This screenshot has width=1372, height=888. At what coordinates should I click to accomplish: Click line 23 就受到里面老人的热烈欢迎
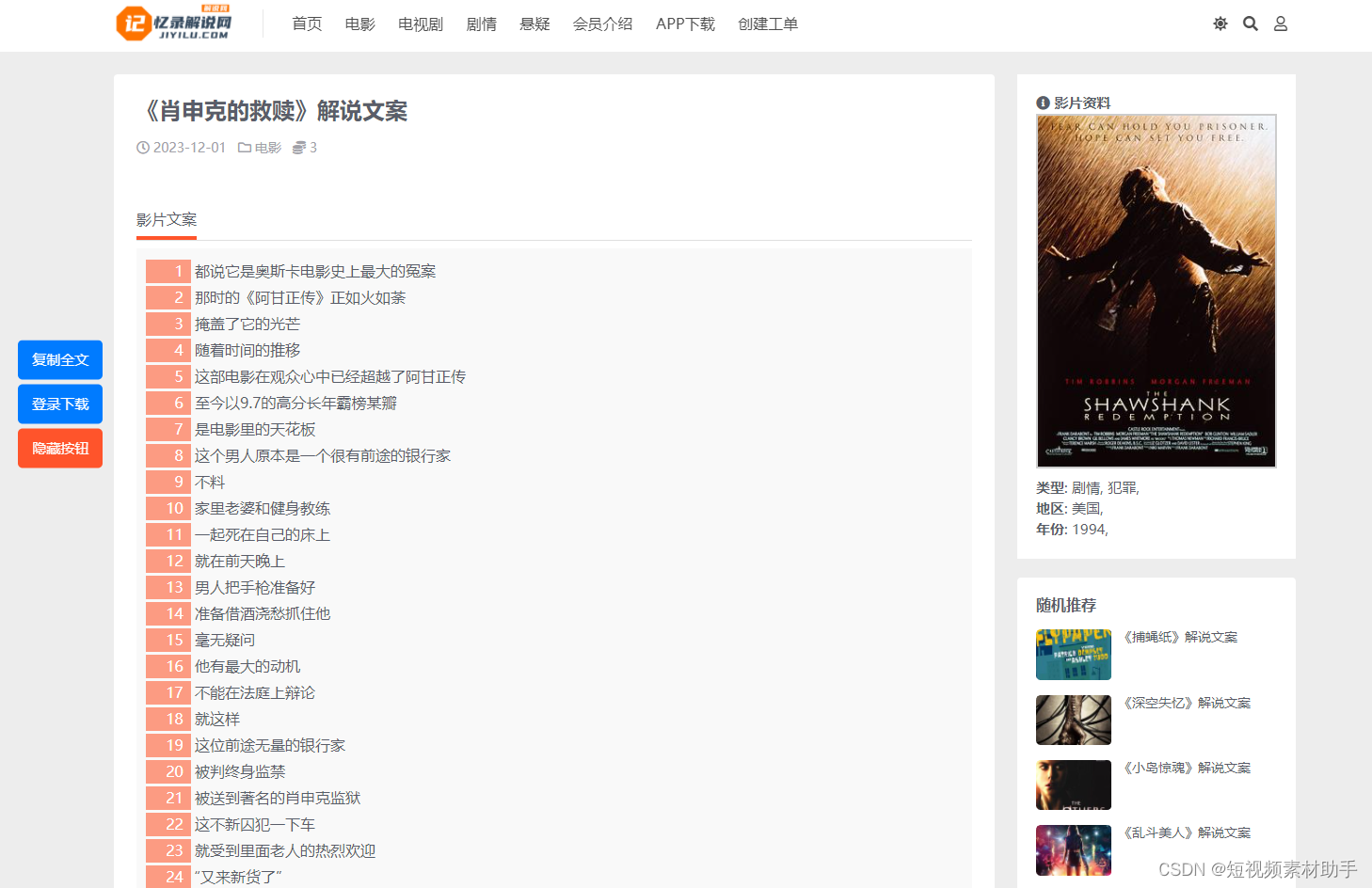tap(285, 851)
